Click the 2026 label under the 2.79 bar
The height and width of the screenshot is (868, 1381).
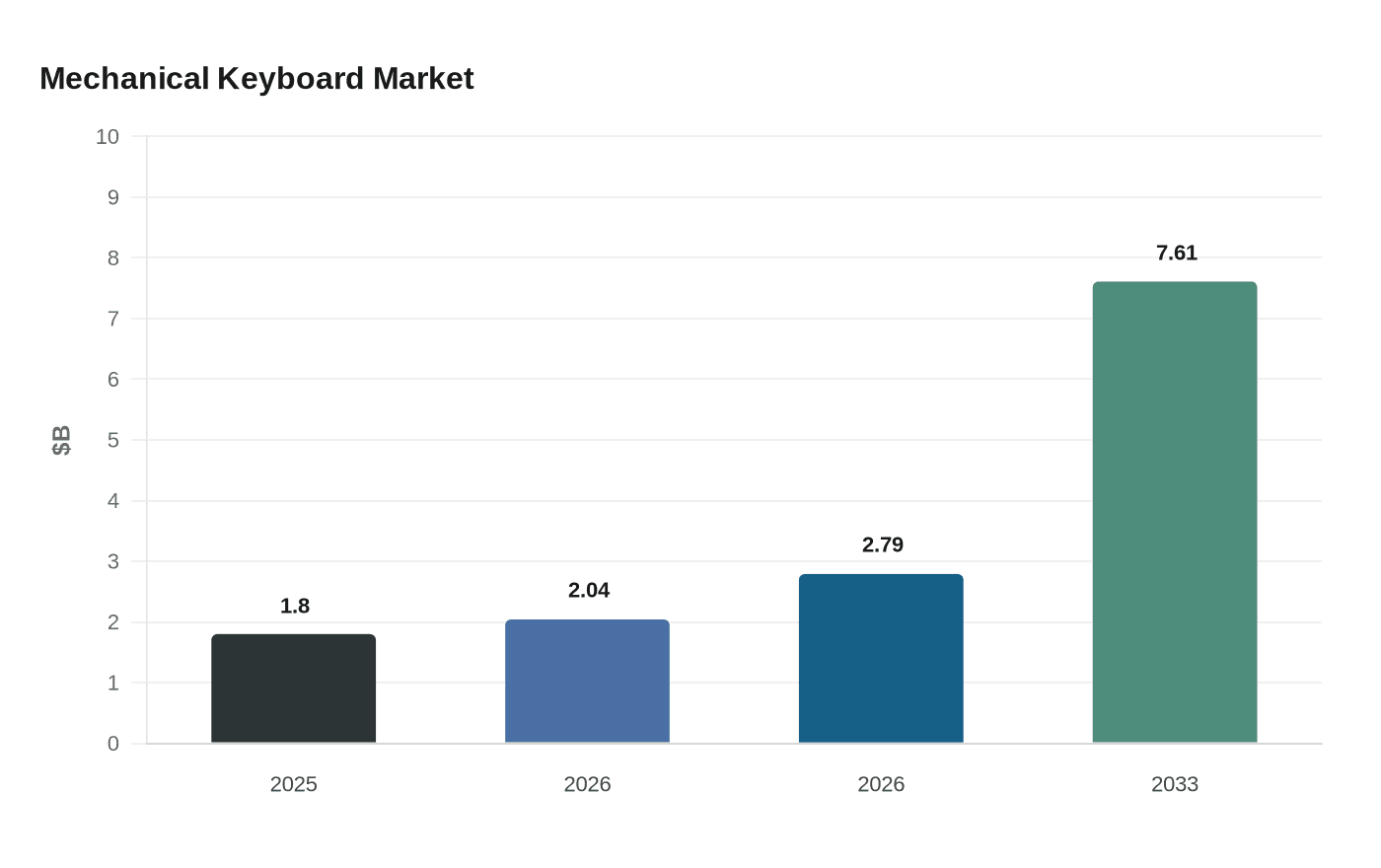coord(881,784)
